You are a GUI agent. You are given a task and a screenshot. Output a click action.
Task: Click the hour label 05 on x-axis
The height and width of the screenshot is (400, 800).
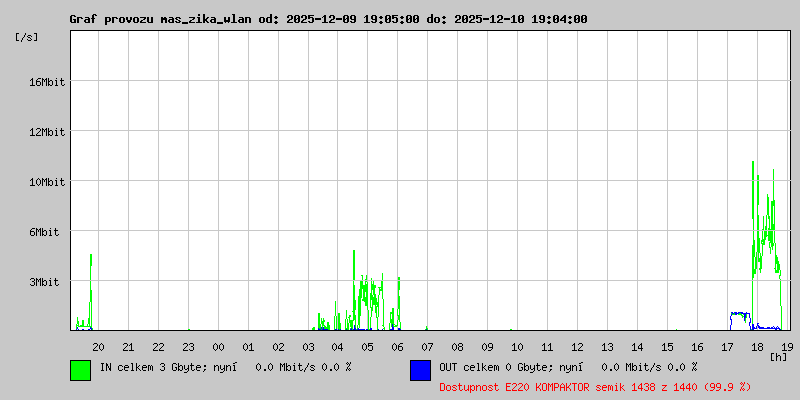pos(368,347)
